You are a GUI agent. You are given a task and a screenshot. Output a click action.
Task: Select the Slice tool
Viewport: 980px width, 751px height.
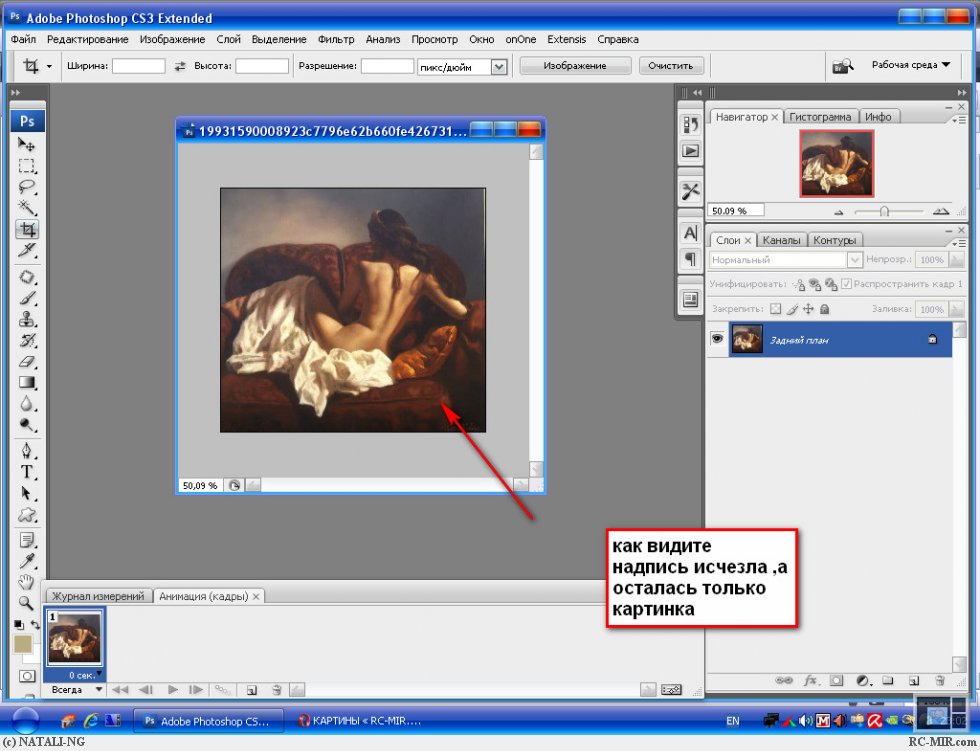(x=26, y=251)
